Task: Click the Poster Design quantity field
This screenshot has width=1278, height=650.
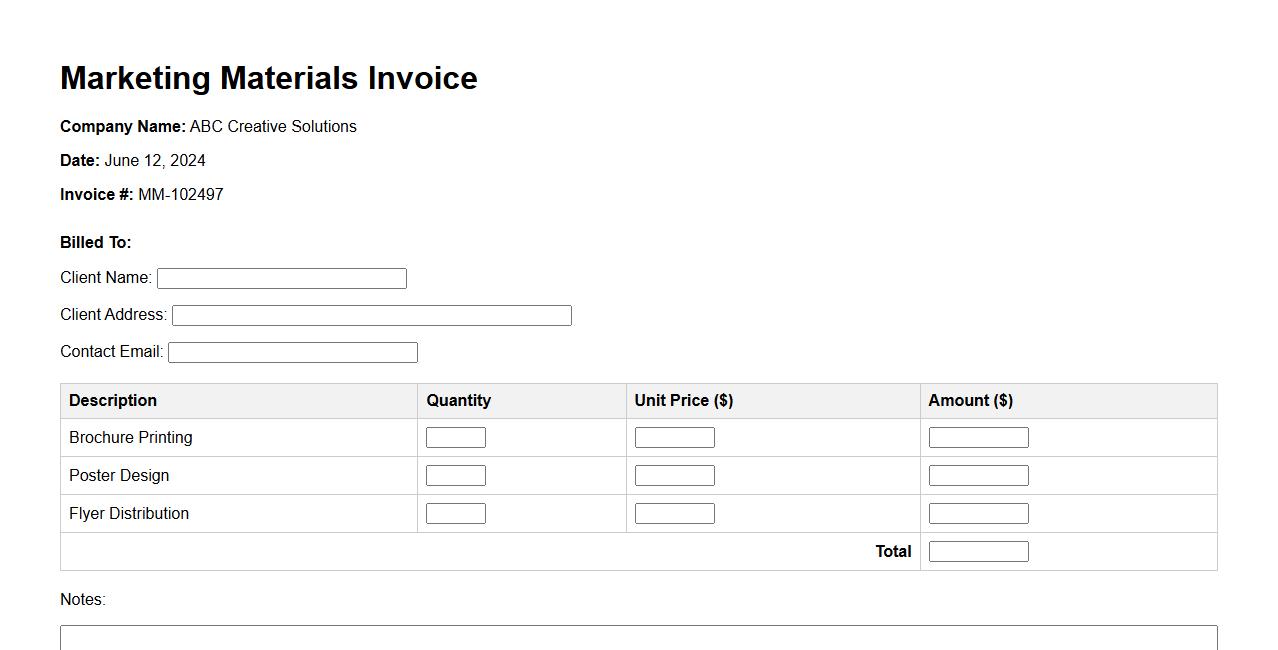Action: (455, 476)
